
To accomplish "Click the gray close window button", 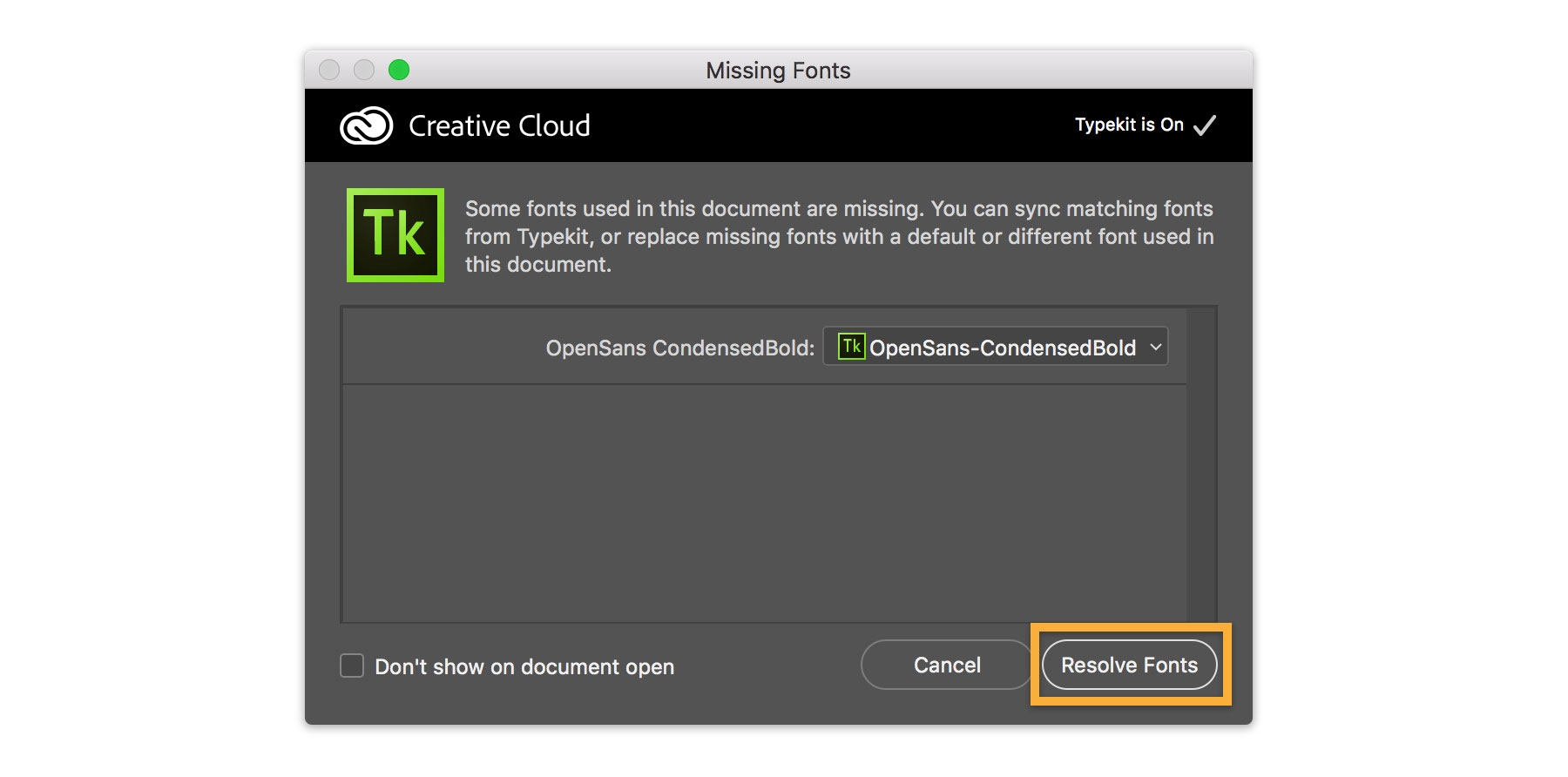I will (x=329, y=70).
